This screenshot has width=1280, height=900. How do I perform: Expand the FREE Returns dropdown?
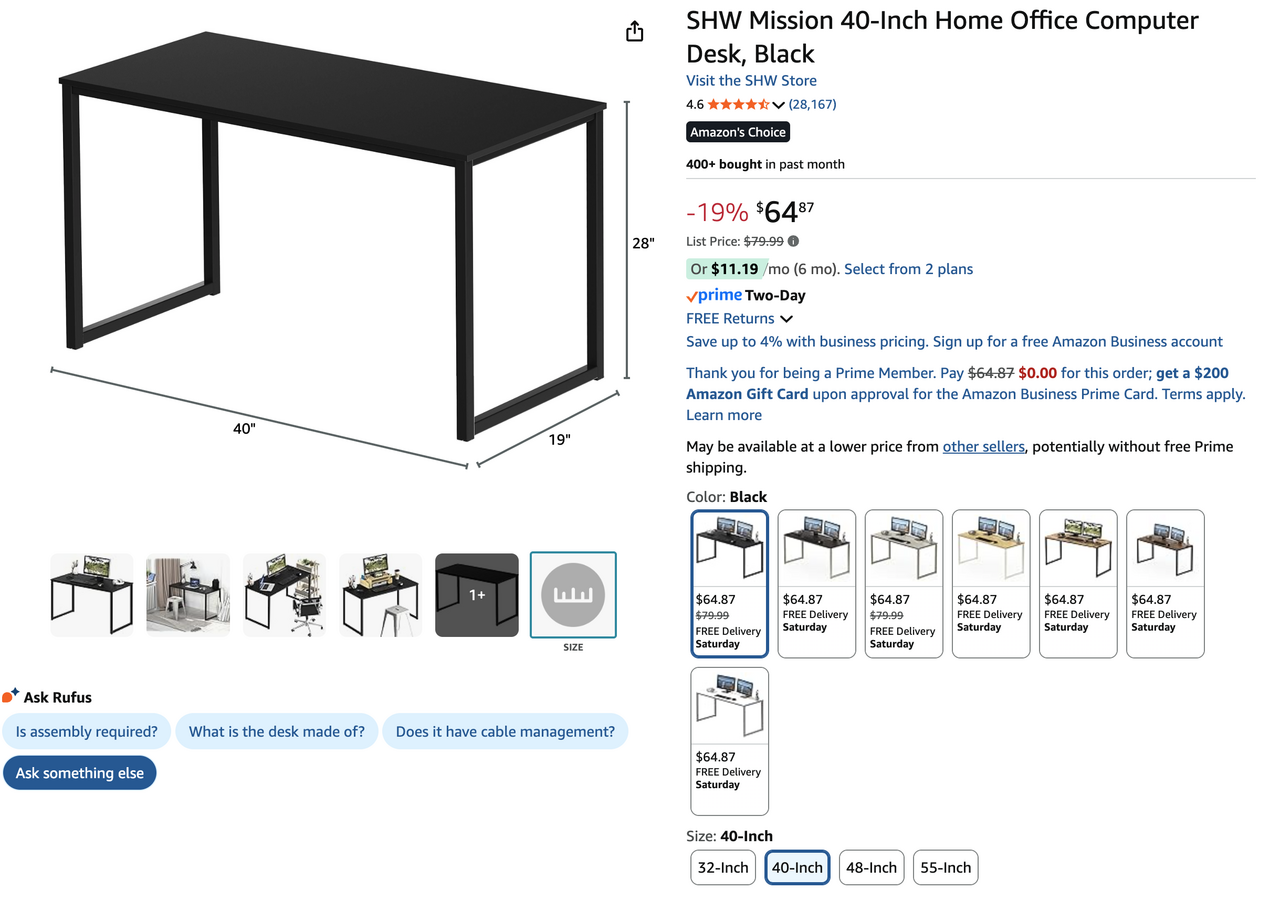[x=739, y=318]
